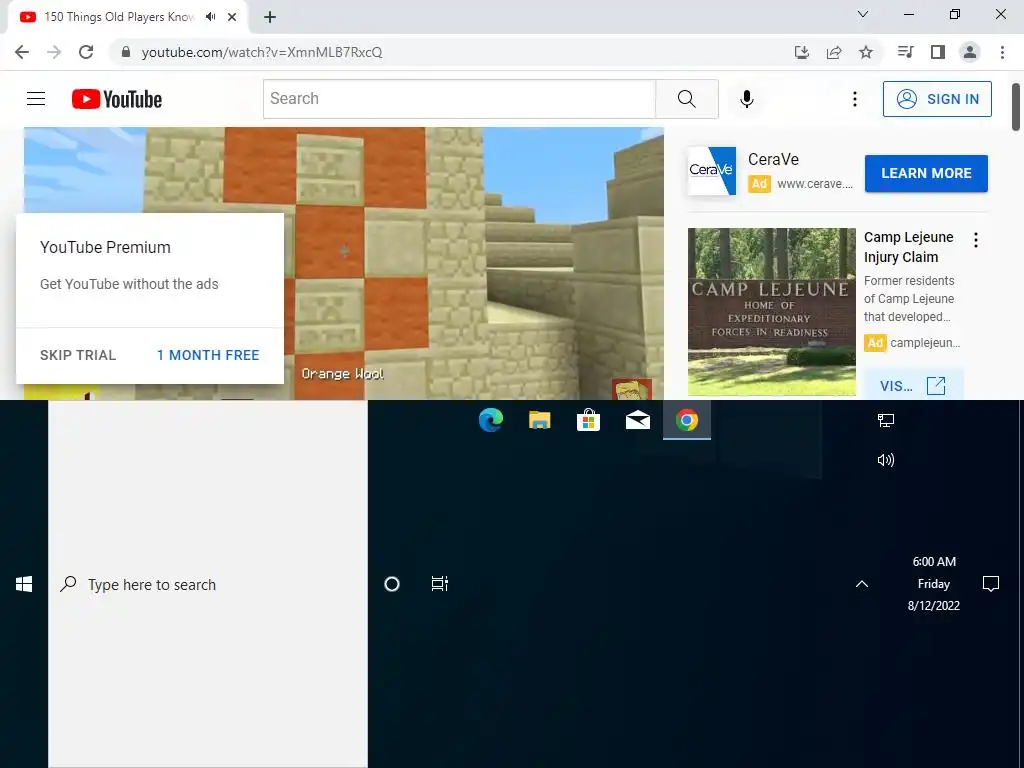Click the install app icon in address bar
The image size is (1024, 768).
pos(801,52)
